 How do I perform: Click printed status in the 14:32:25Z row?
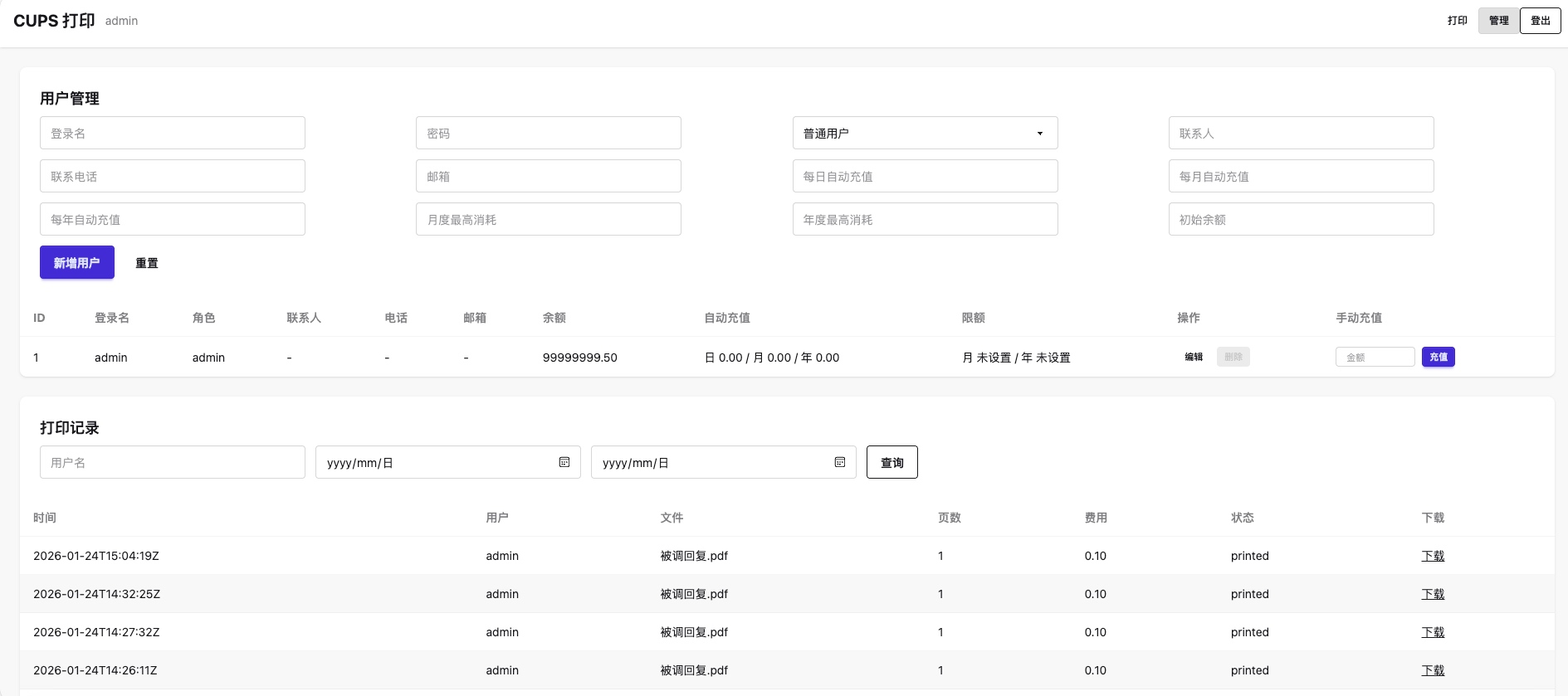tap(1250, 594)
